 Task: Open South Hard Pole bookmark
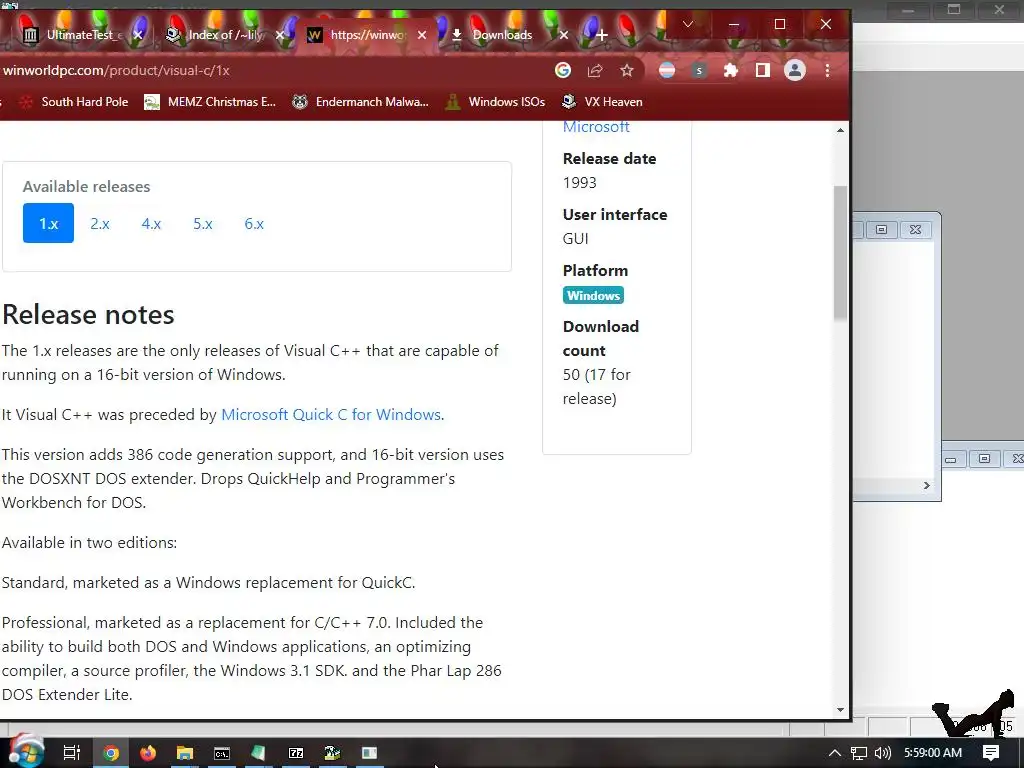[x=73, y=102]
